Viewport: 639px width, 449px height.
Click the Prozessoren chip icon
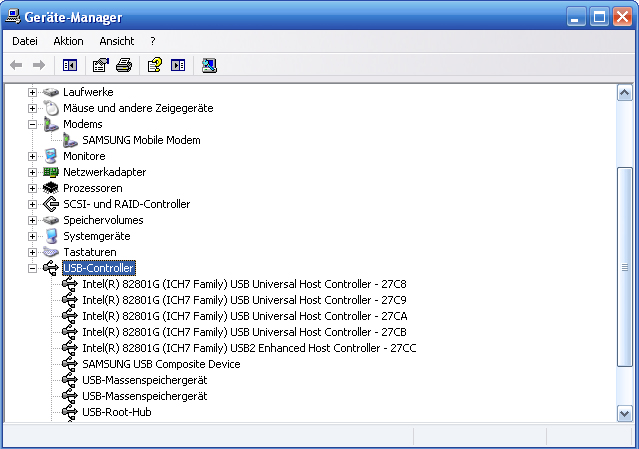click(51, 188)
